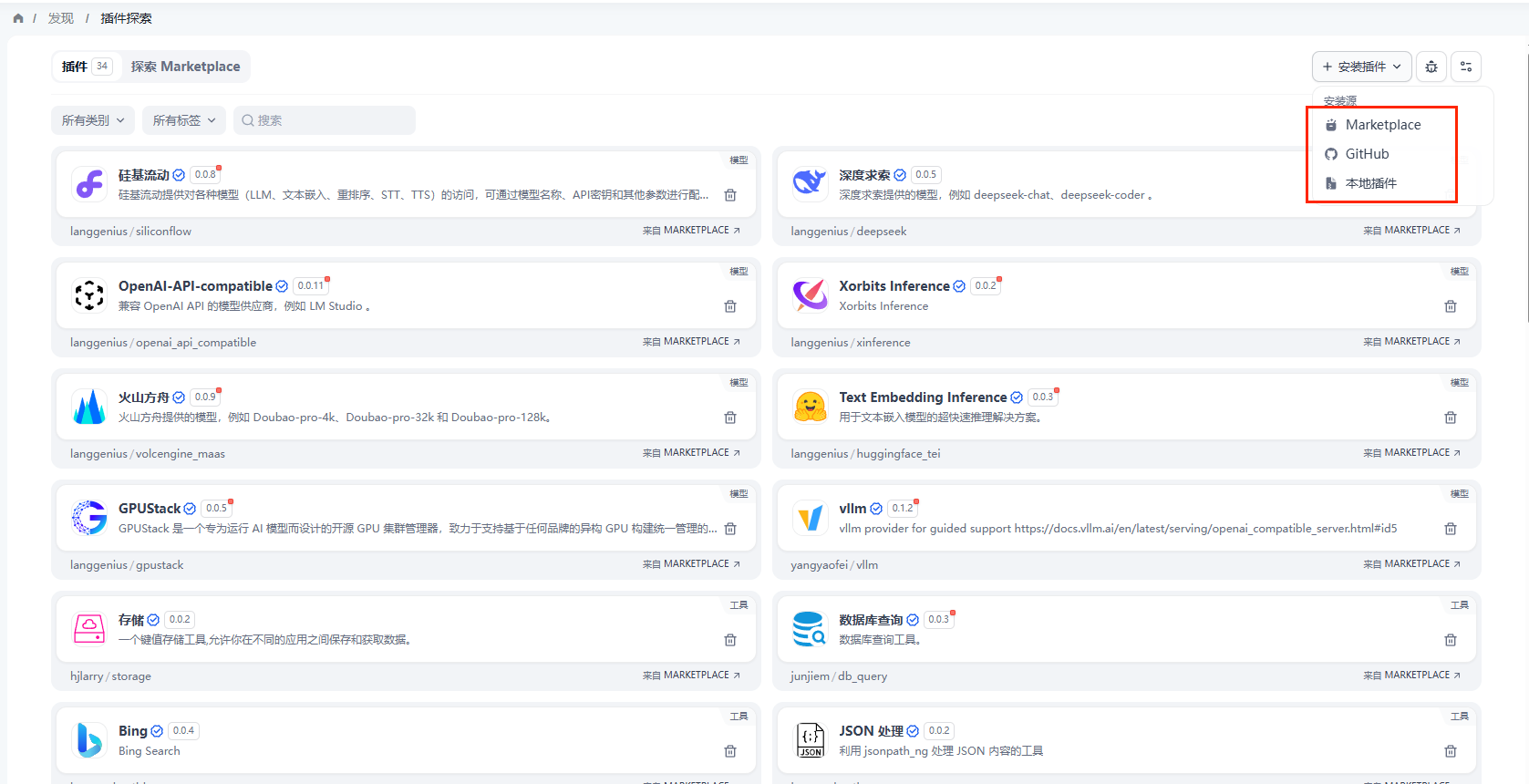Click the home icon in breadcrumb
This screenshot has width=1529, height=784.
[18, 18]
